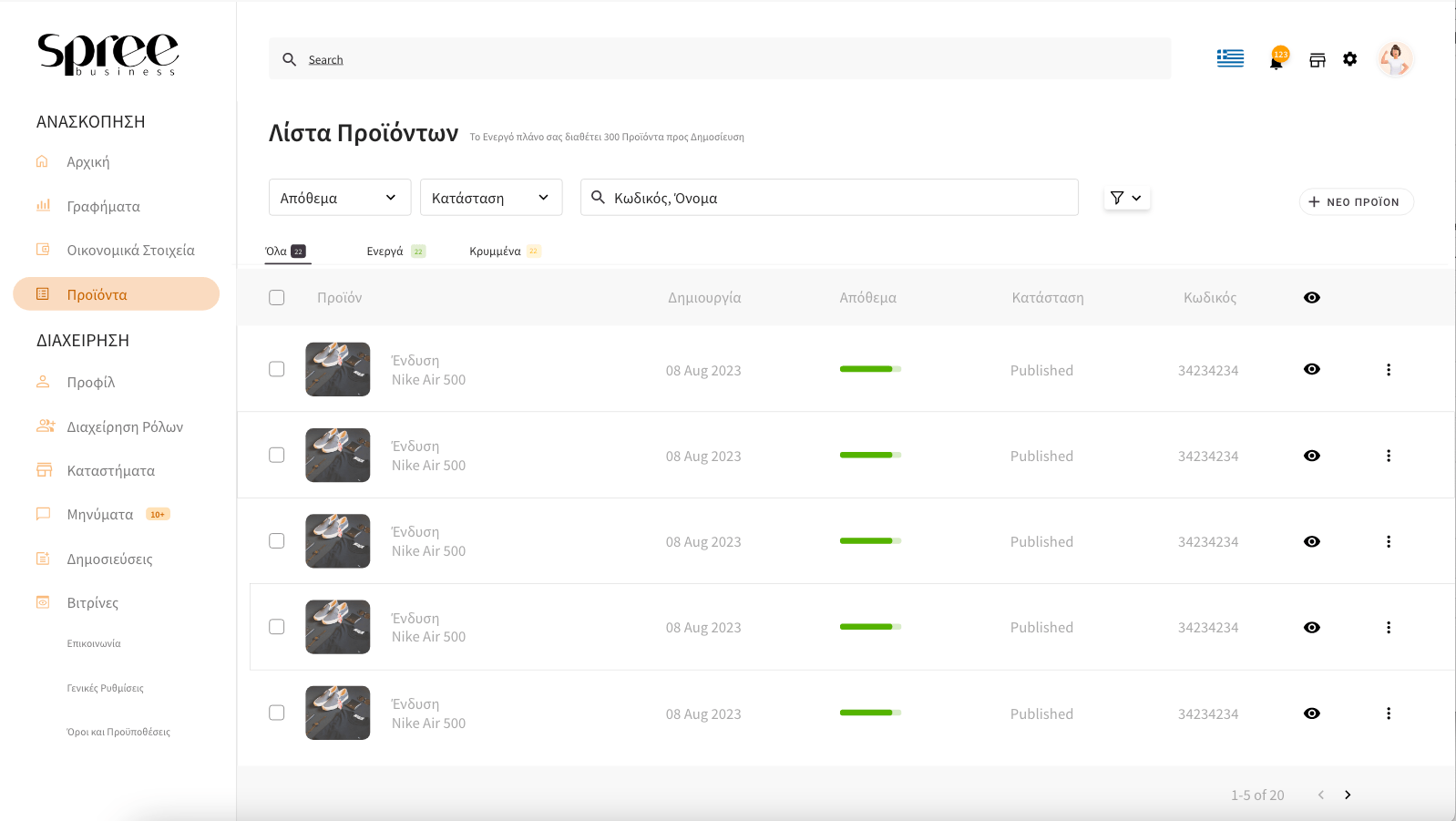Viewport: 1456px width, 821px height.
Task: Toggle visibility eye of third product
Action: pos(1312,542)
